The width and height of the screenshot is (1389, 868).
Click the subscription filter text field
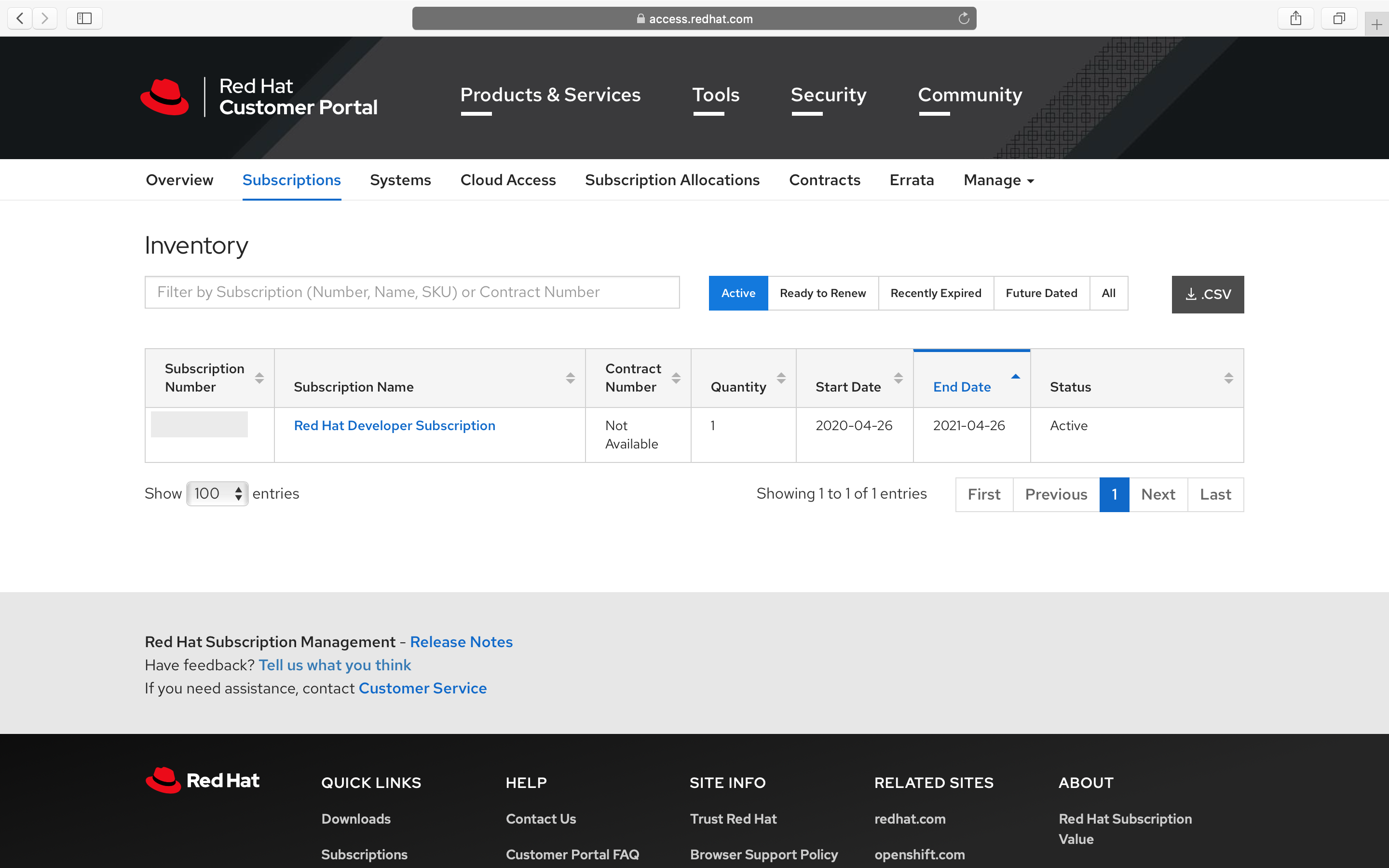[x=412, y=292]
